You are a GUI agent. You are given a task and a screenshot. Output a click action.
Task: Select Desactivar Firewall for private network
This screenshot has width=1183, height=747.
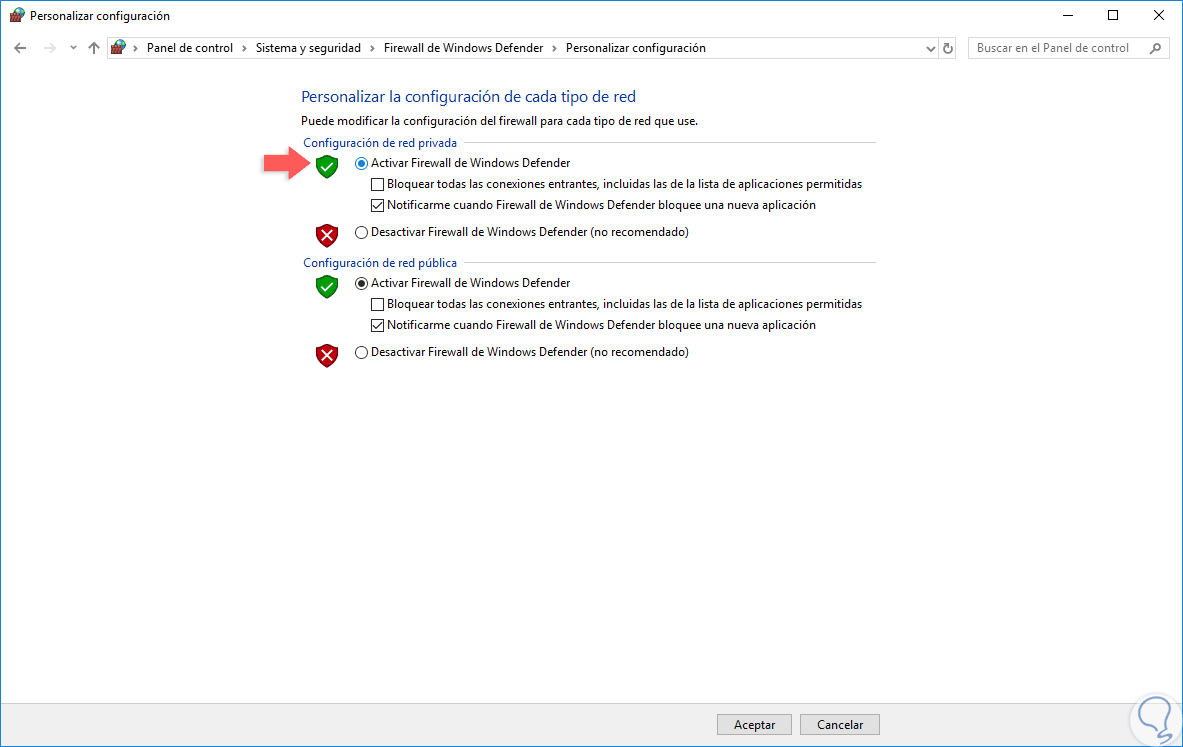coord(361,232)
